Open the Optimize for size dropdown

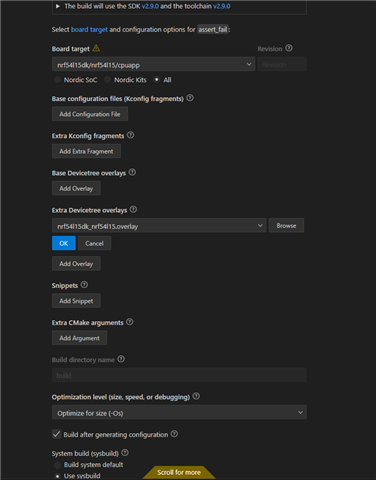click(x=179, y=413)
